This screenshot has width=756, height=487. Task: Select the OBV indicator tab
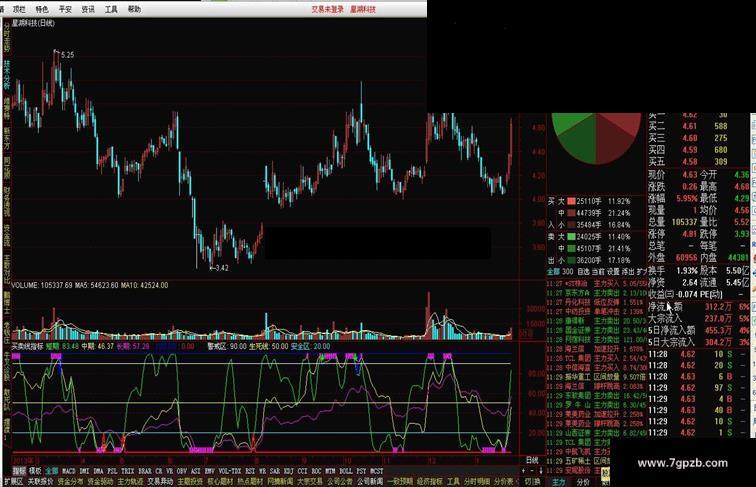point(182,471)
